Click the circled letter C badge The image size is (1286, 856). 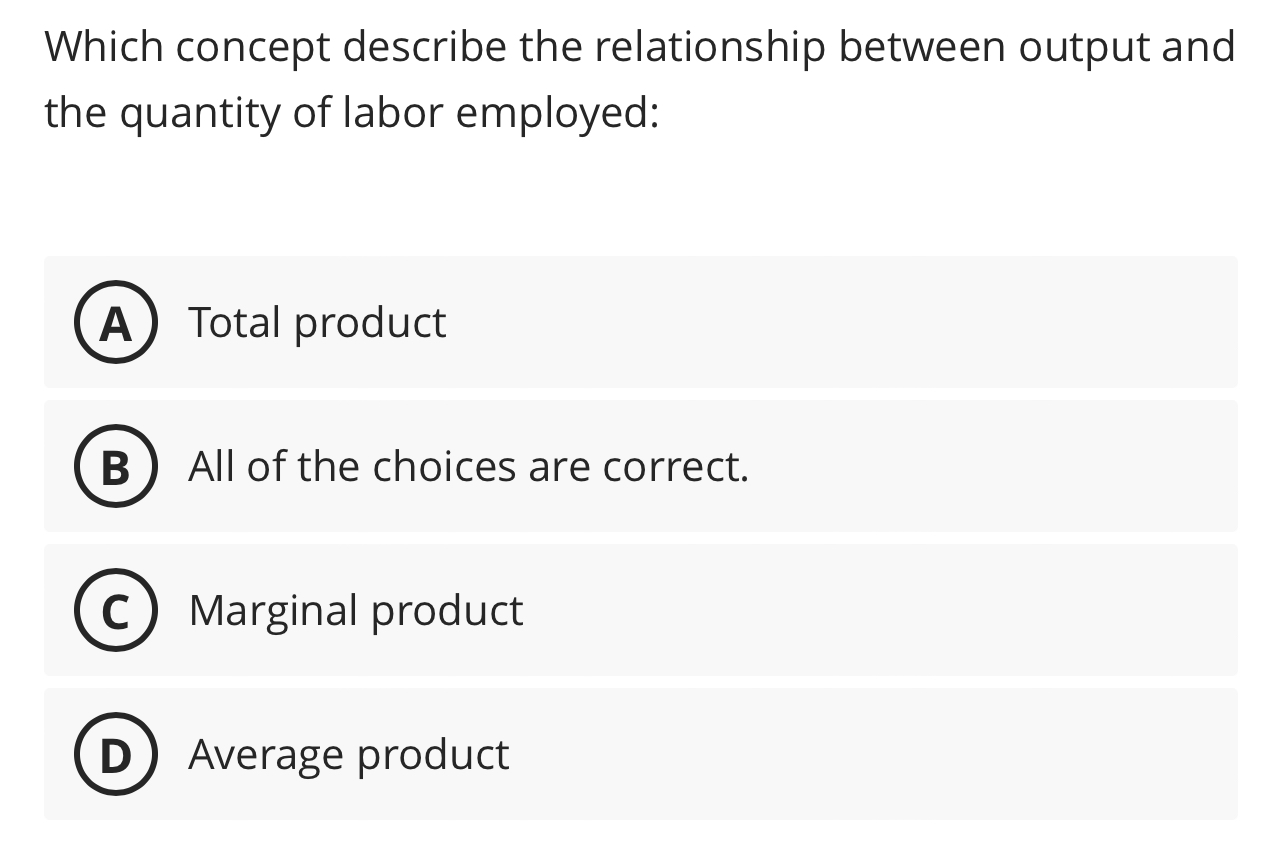coord(115,610)
